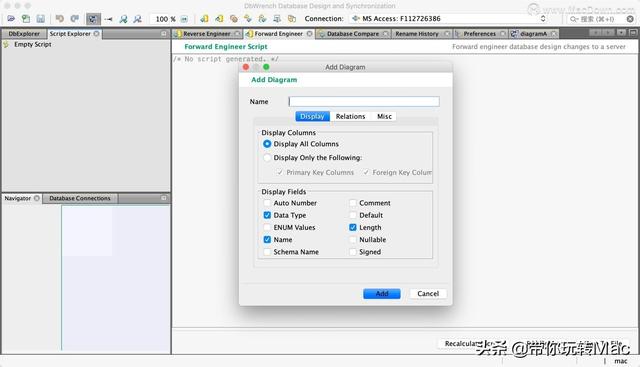The image size is (640, 367).
Task: Open the diagramA tab
Action: 533,33
